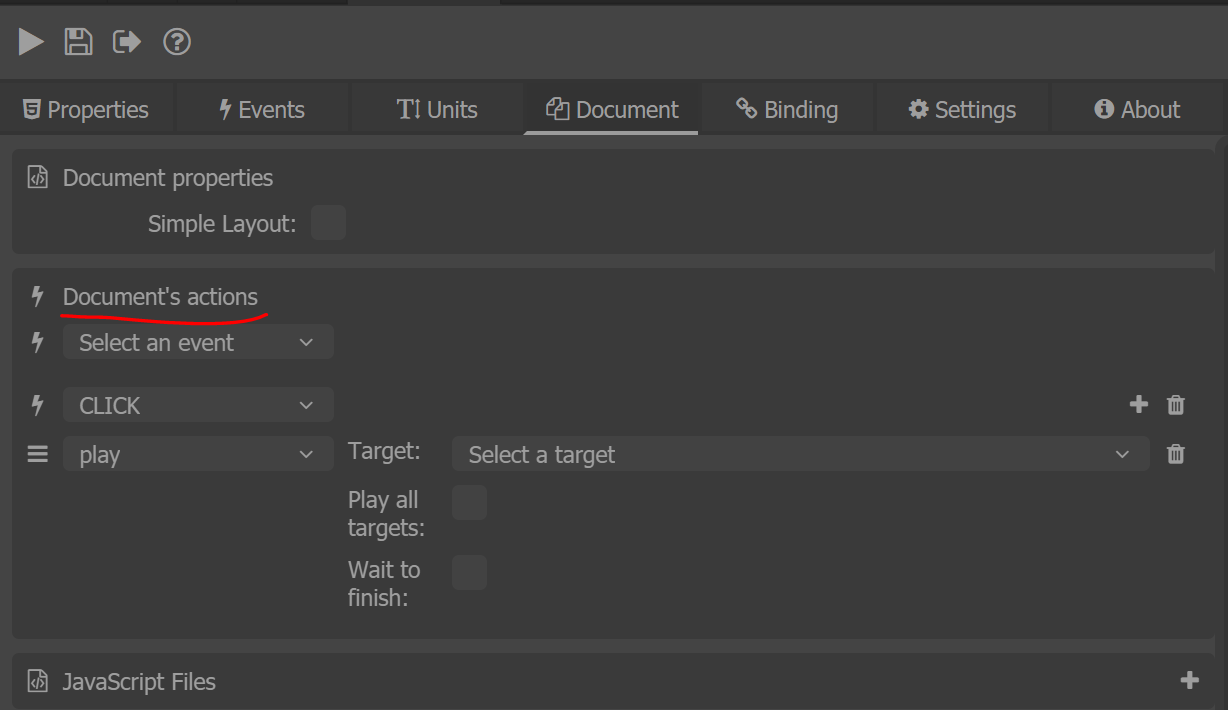Image resolution: width=1228 pixels, height=710 pixels.
Task: Delete the CLICK event with trash icon
Action: click(1176, 405)
